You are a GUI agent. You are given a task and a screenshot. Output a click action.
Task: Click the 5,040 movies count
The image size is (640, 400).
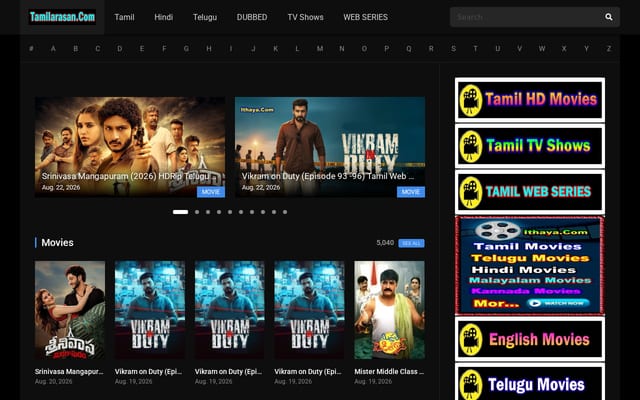coord(385,243)
